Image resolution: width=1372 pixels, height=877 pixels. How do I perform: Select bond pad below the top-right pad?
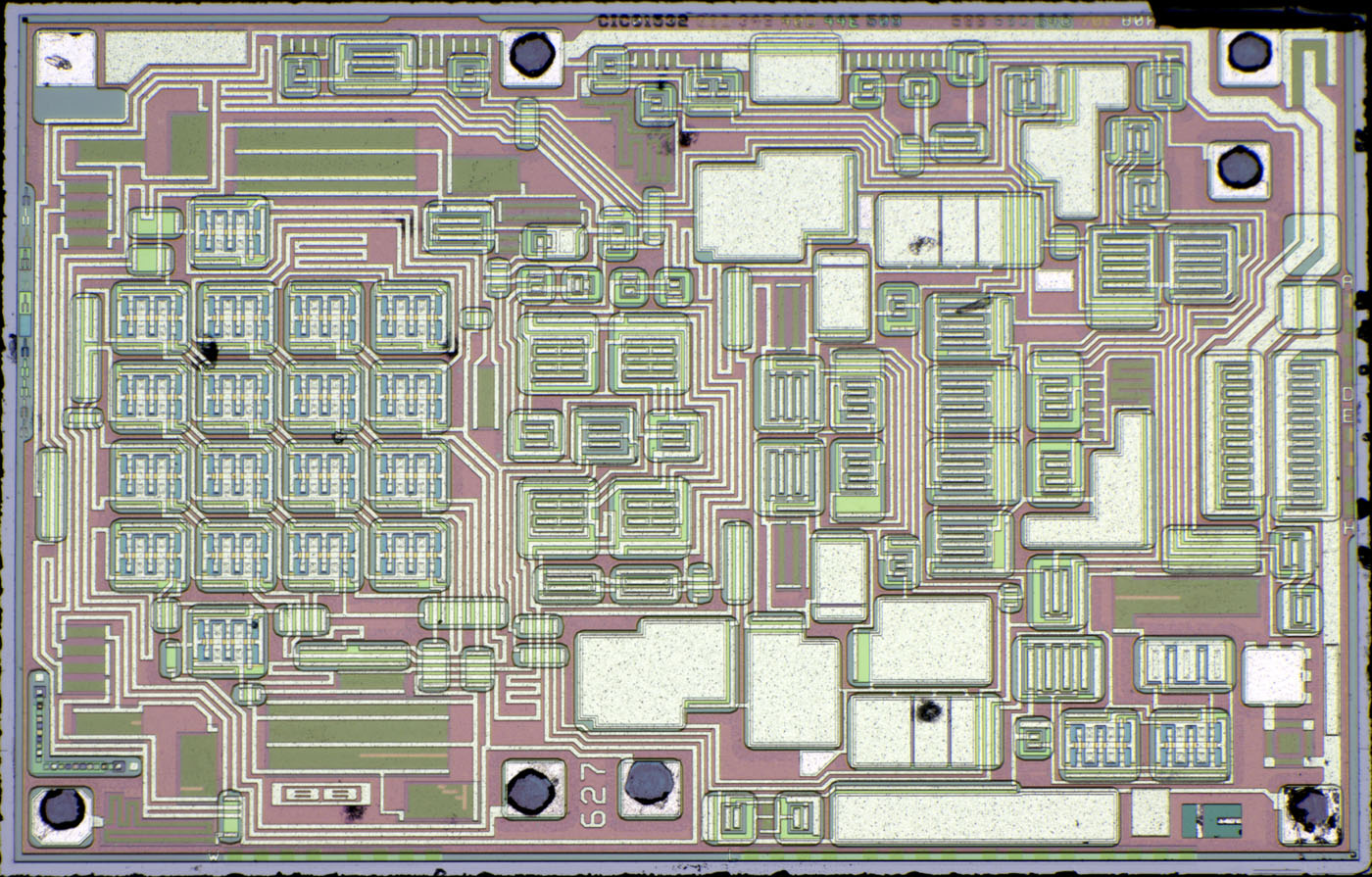tap(1238, 169)
